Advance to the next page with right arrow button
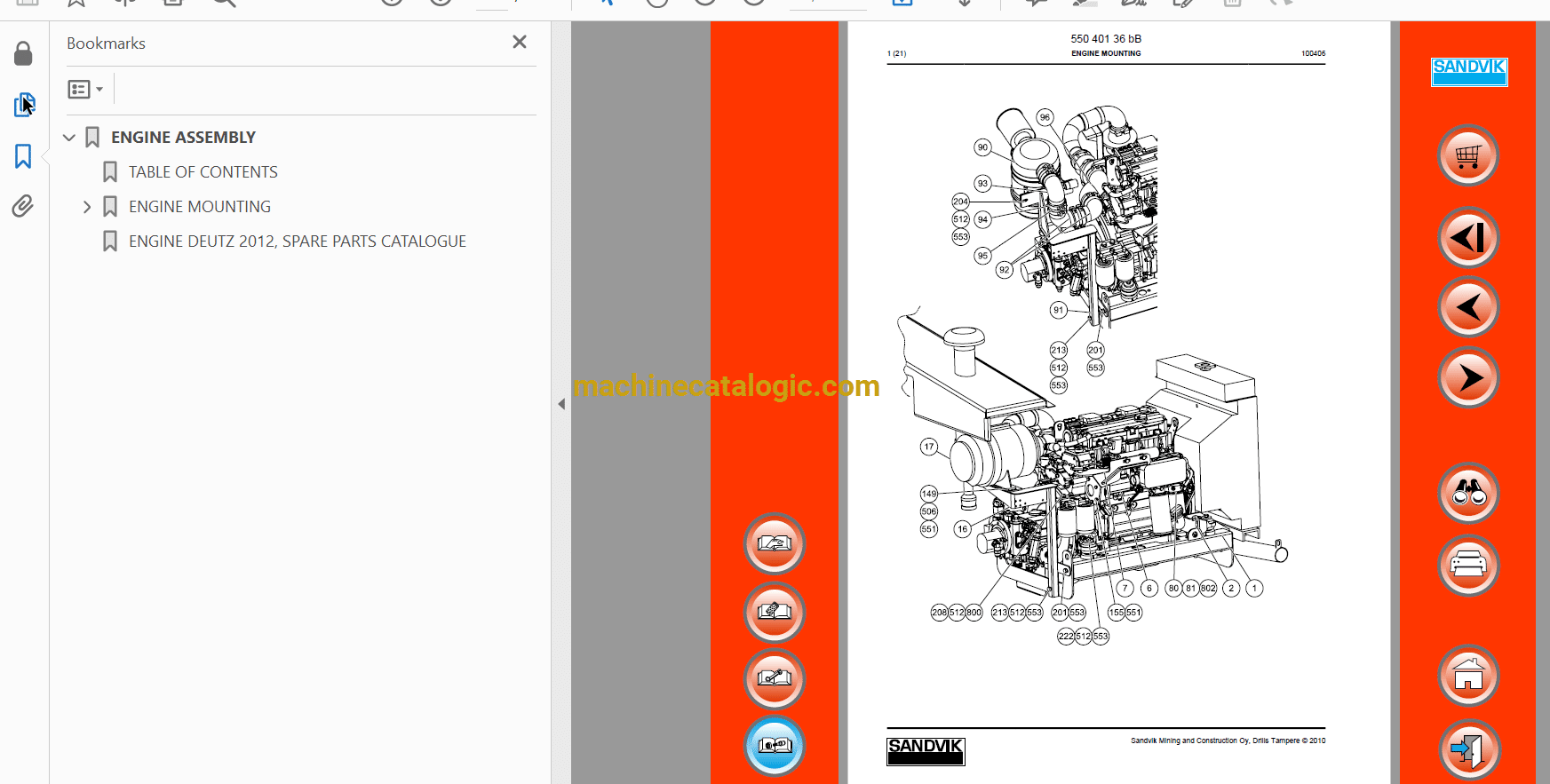This screenshot has width=1550, height=784. pyautogui.click(x=1468, y=377)
